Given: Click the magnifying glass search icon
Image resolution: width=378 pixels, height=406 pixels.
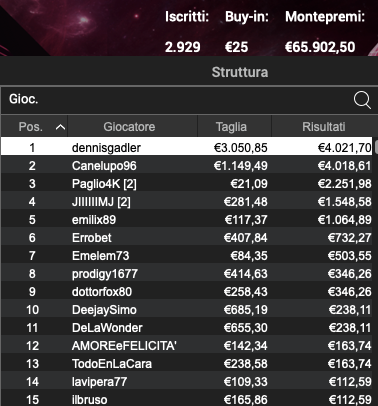Looking at the screenshot, I should 362,100.
